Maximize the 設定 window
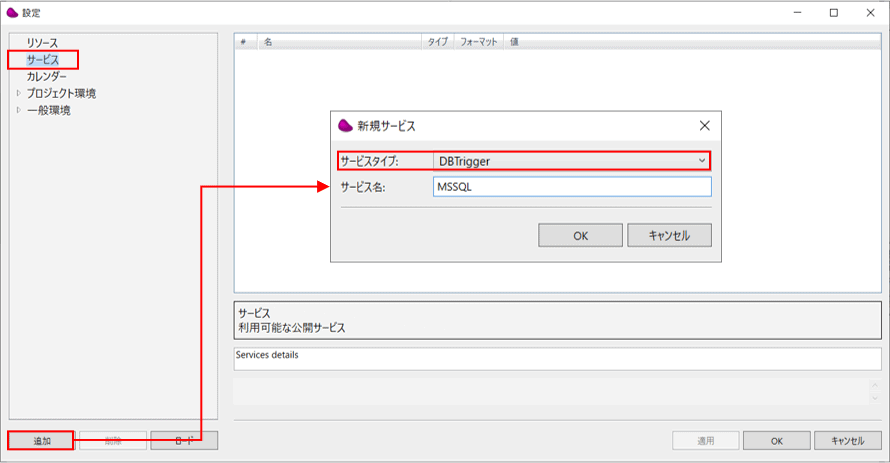 pos(833,13)
